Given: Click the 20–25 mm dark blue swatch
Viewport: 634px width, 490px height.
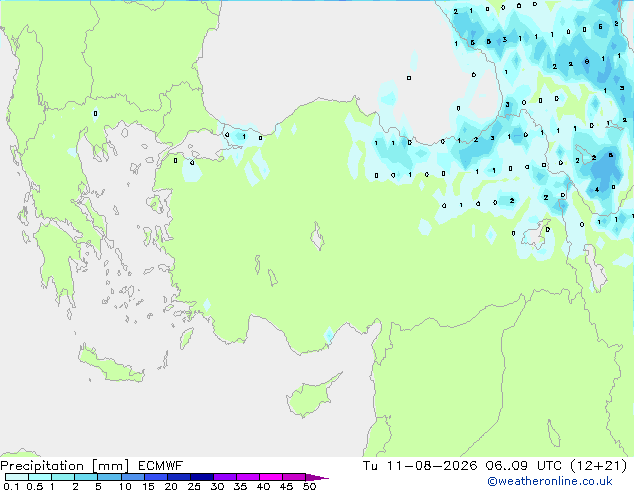Looking at the screenshot, I should (178, 477).
